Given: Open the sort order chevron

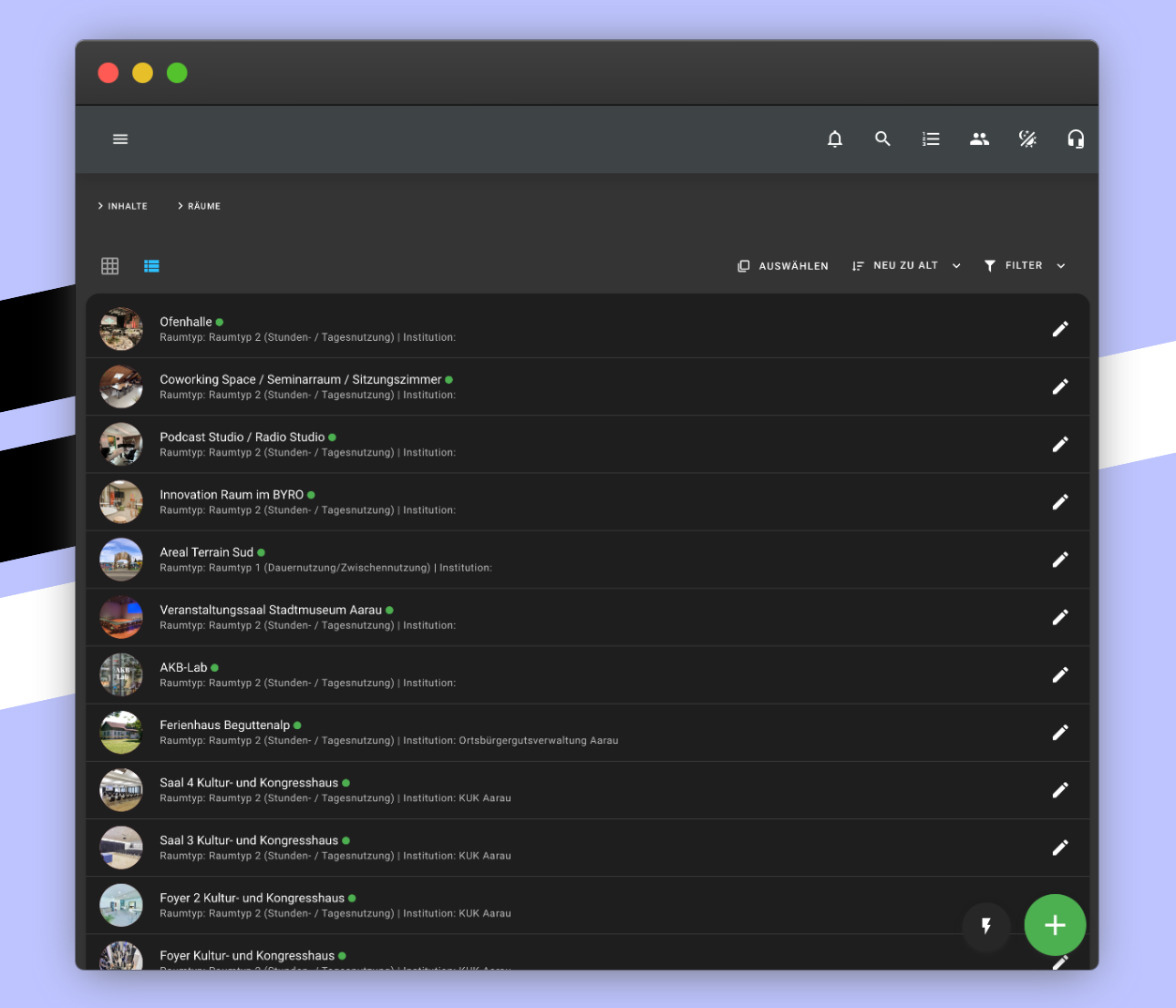Looking at the screenshot, I should [x=955, y=265].
